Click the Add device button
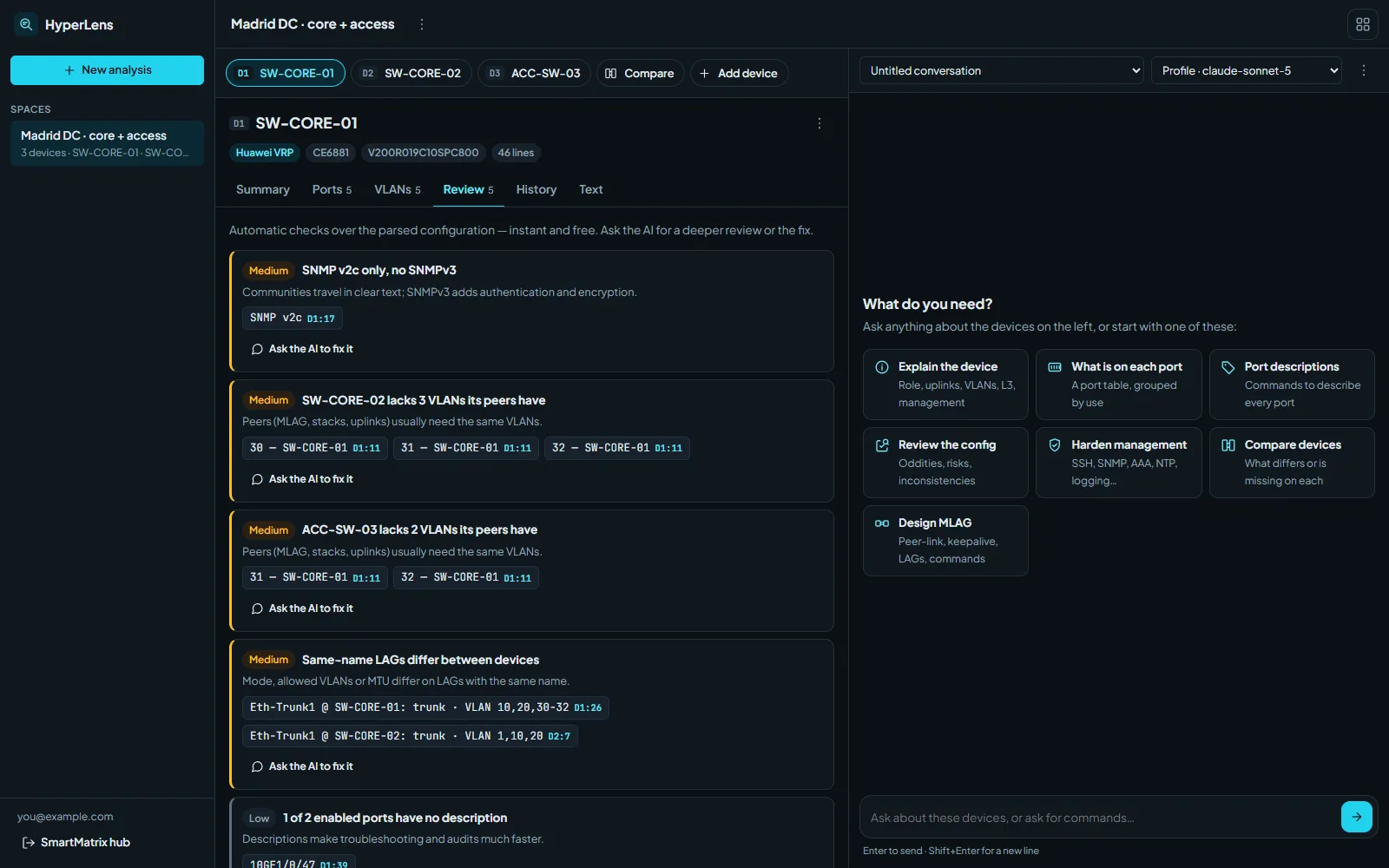Image resolution: width=1389 pixels, height=868 pixels. [x=739, y=73]
